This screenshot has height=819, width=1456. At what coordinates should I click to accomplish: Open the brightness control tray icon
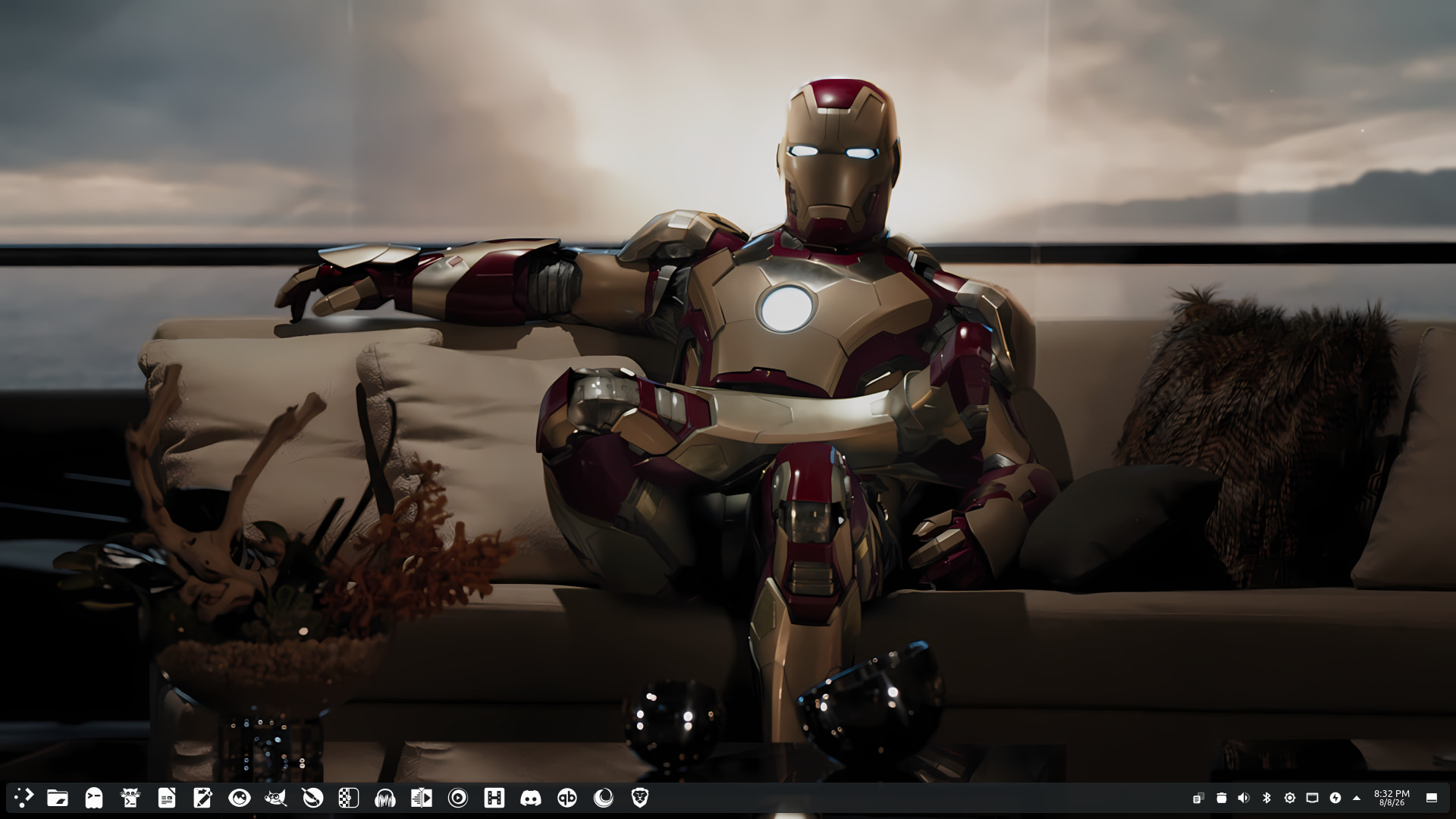[1290, 798]
